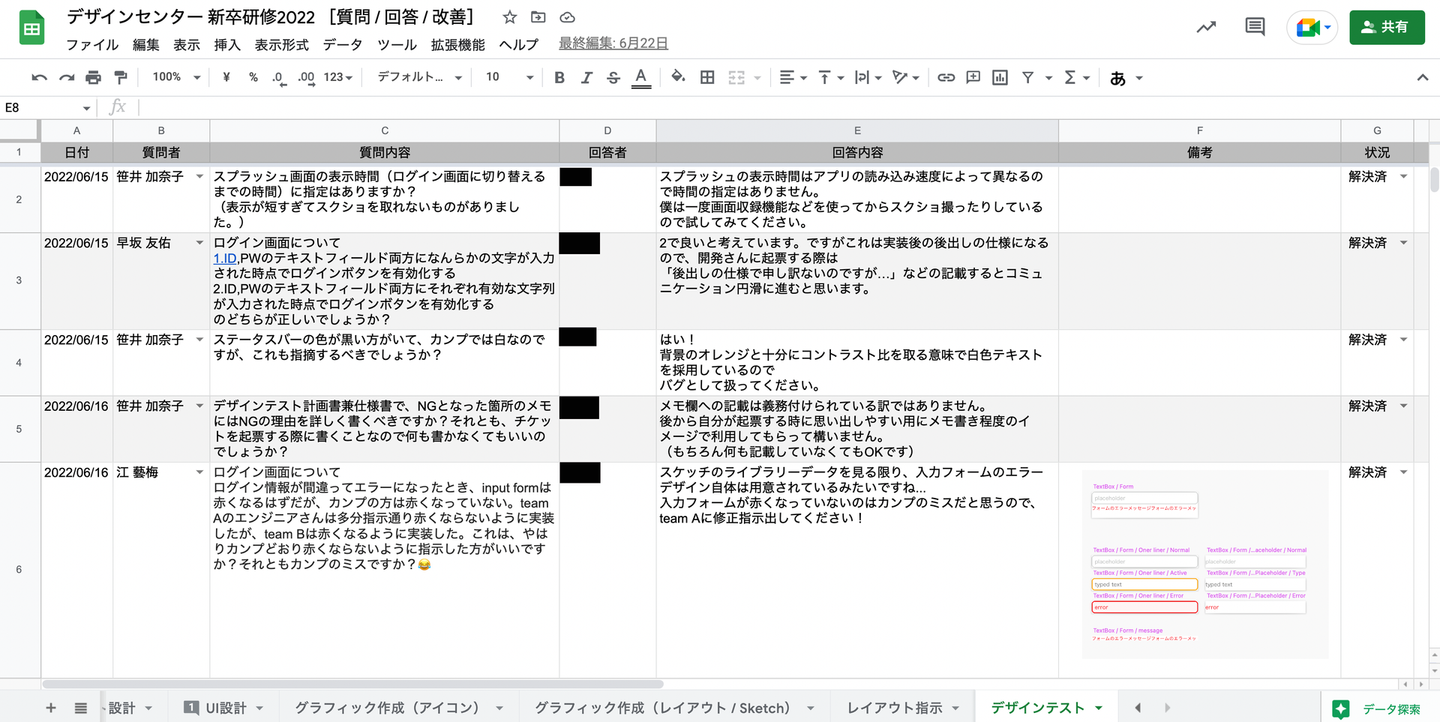This screenshot has width=1440, height=722.
Task: Toggle bold formatting
Action: [559, 77]
